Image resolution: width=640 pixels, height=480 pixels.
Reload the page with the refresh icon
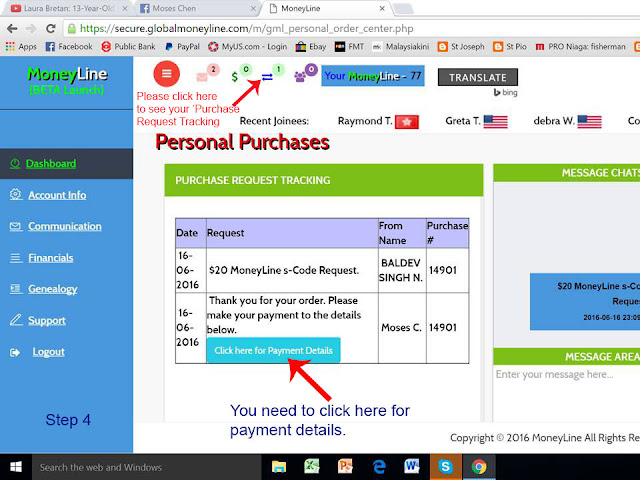click(x=51, y=29)
